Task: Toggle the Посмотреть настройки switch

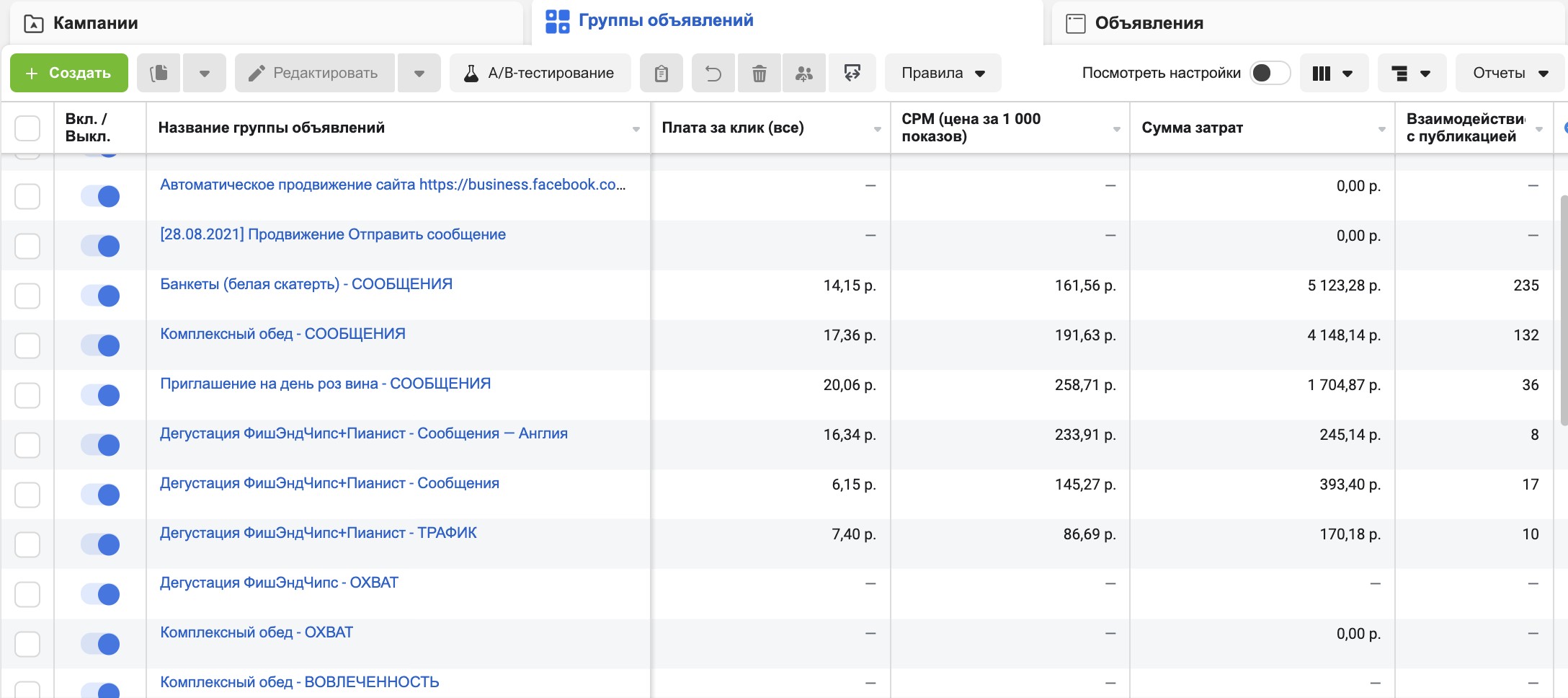Action: (1270, 73)
